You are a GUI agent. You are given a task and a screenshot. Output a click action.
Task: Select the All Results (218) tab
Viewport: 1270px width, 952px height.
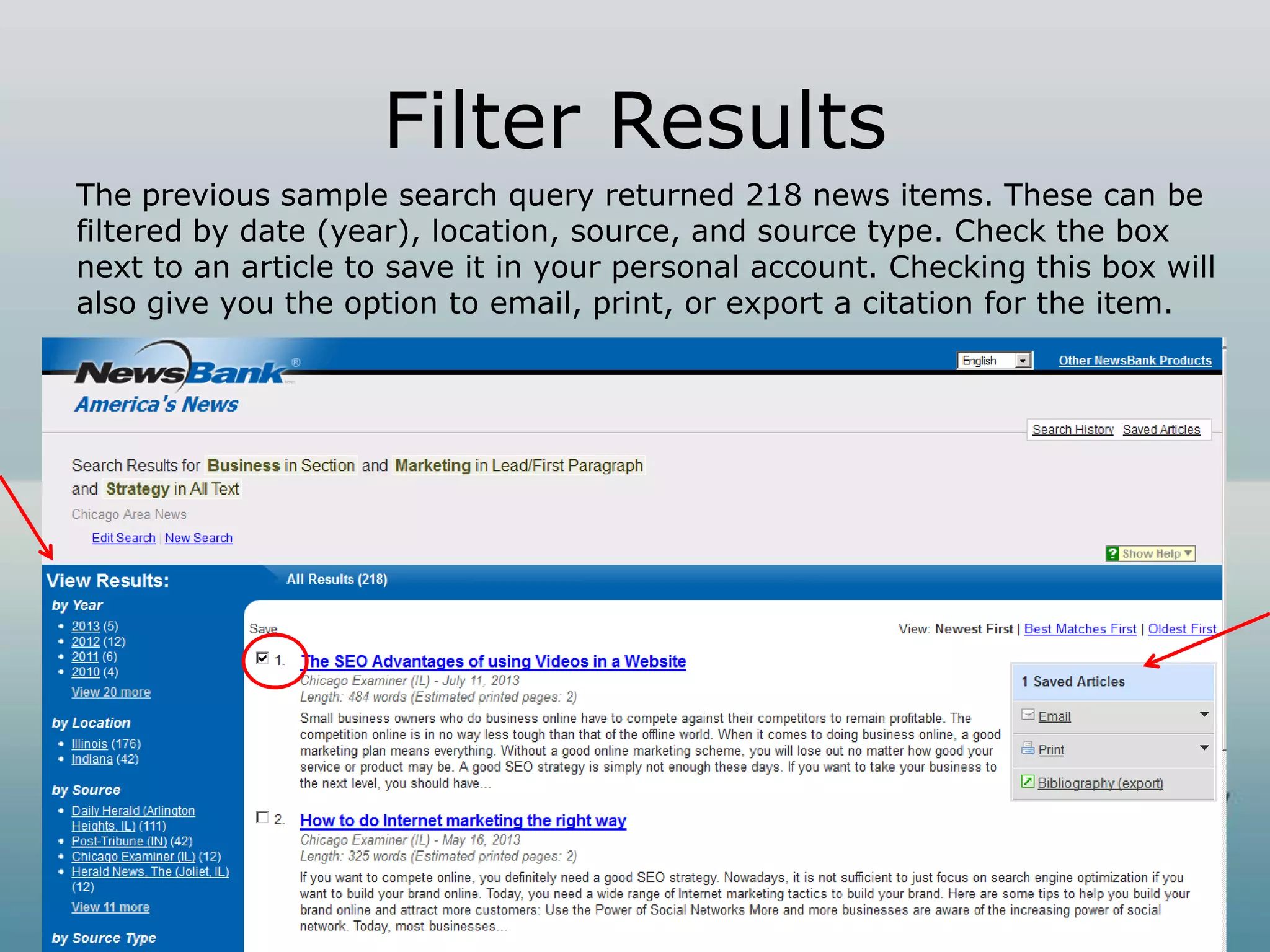click(337, 580)
